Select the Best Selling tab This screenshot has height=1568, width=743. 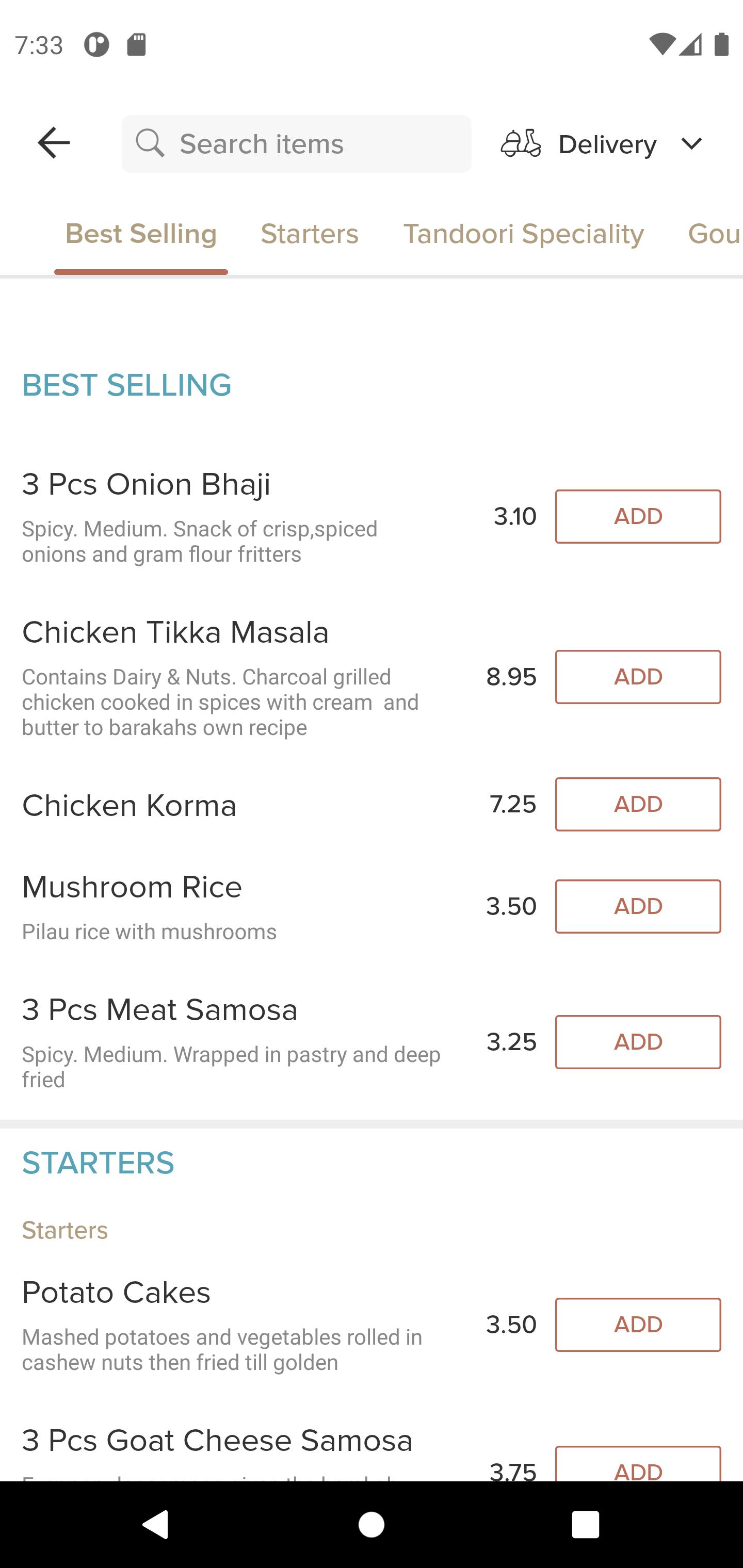141,234
